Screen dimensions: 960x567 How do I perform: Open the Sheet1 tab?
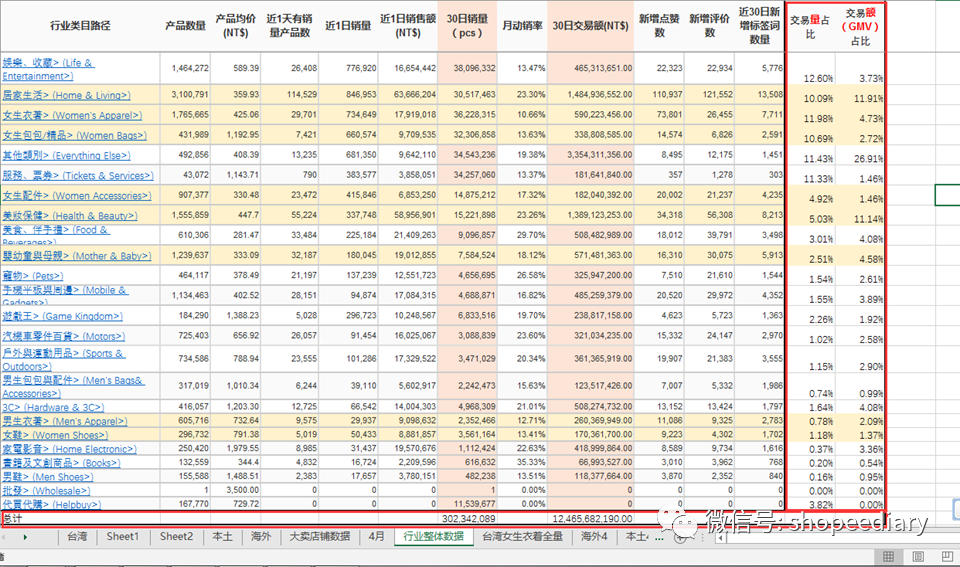[122, 536]
